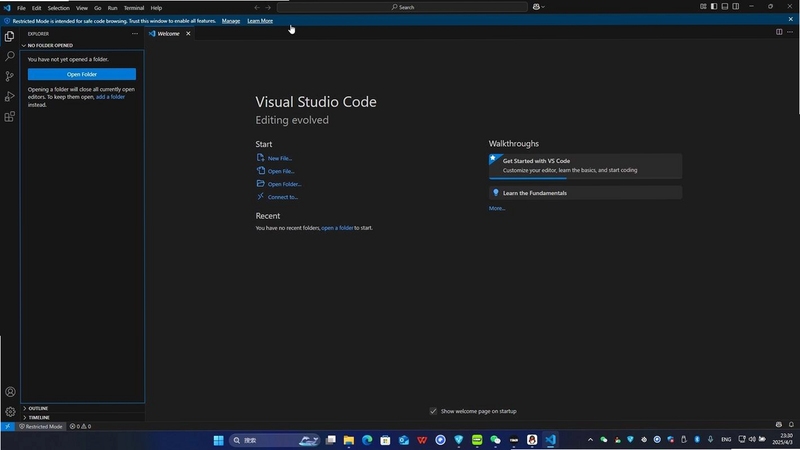800x450 pixels.
Task: Click Open File... under Start
Action: coord(281,171)
